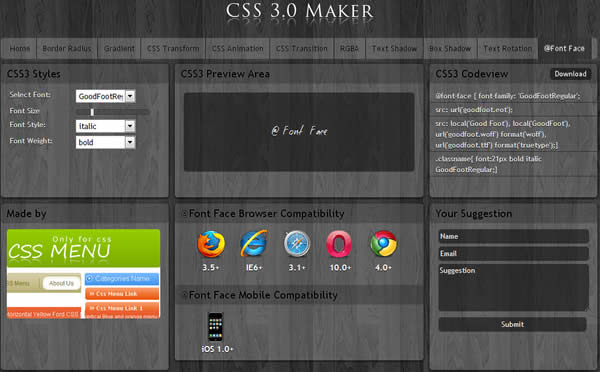Click the Font Size slider handle
Screen dimensions: 600x372
(92, 112)
